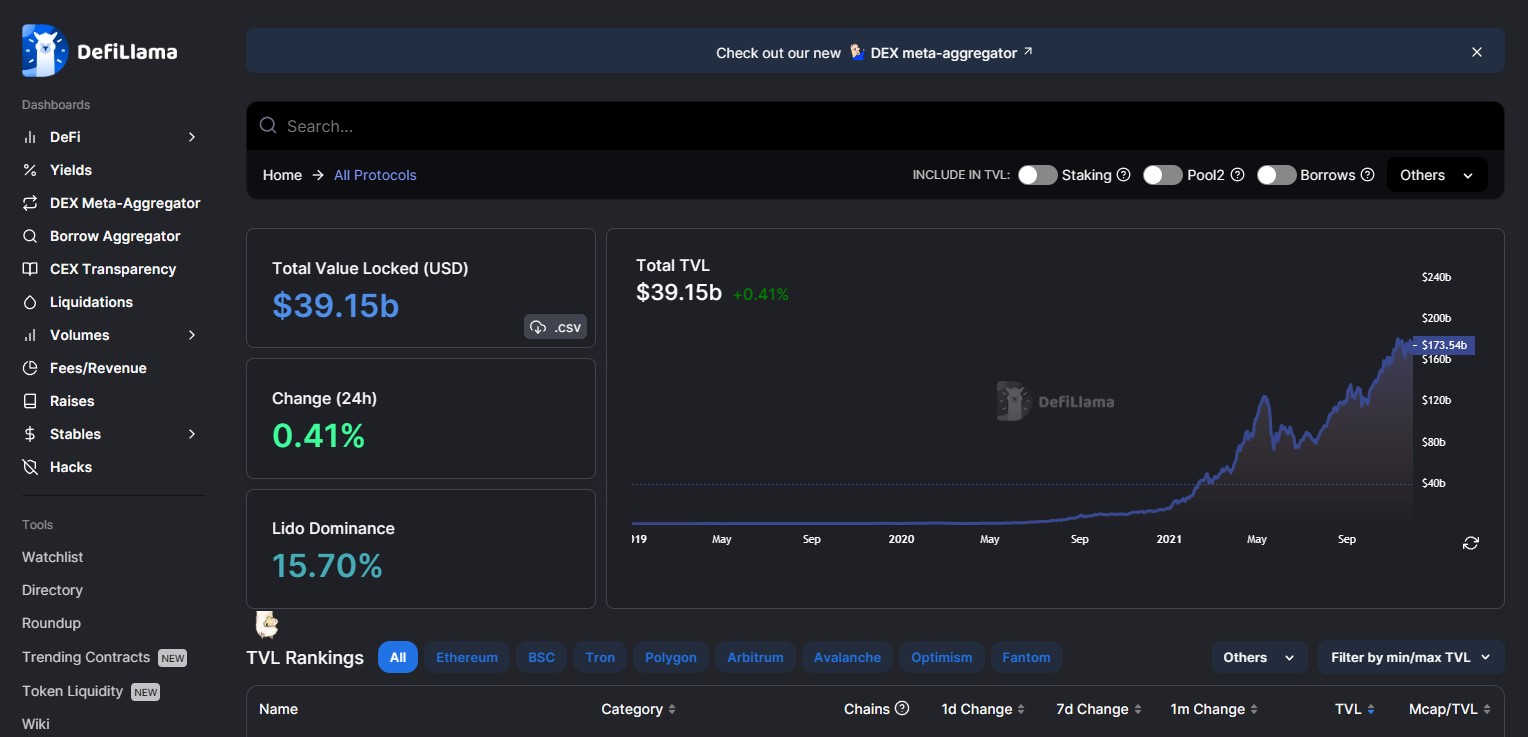The image size is (1528, 737).
Task: Click the Pool2 help question-mark icon
Action: (1237, 175)
